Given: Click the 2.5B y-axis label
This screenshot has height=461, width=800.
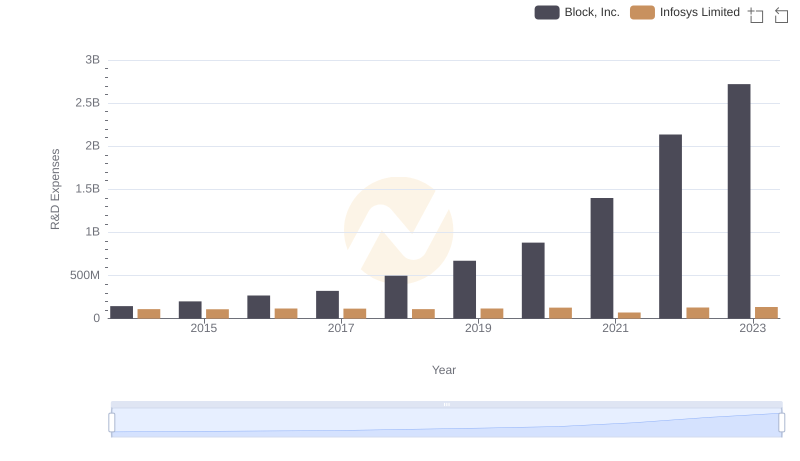Looking at the screenshot, I should pos(88,103).
